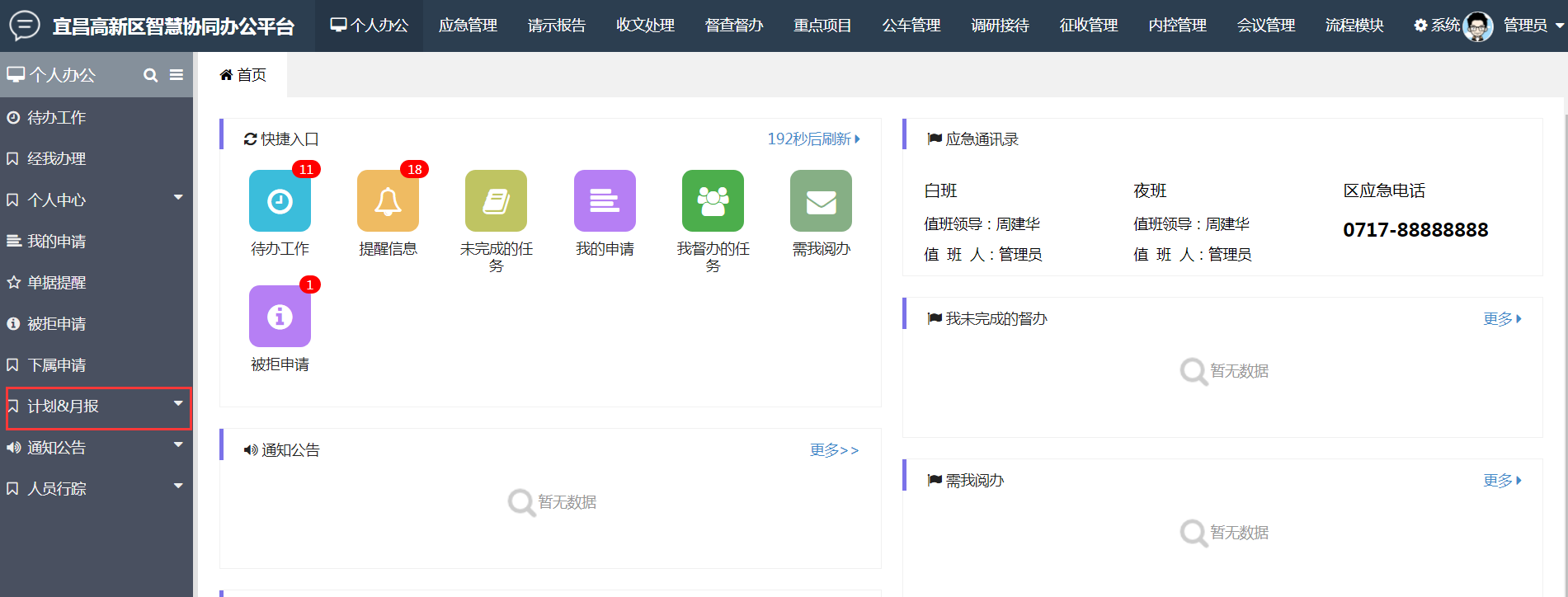Open 请示报告 top menu
The height and width of the screenshot is (597, 1568).
pyautogui.click(x=557, y=26)
